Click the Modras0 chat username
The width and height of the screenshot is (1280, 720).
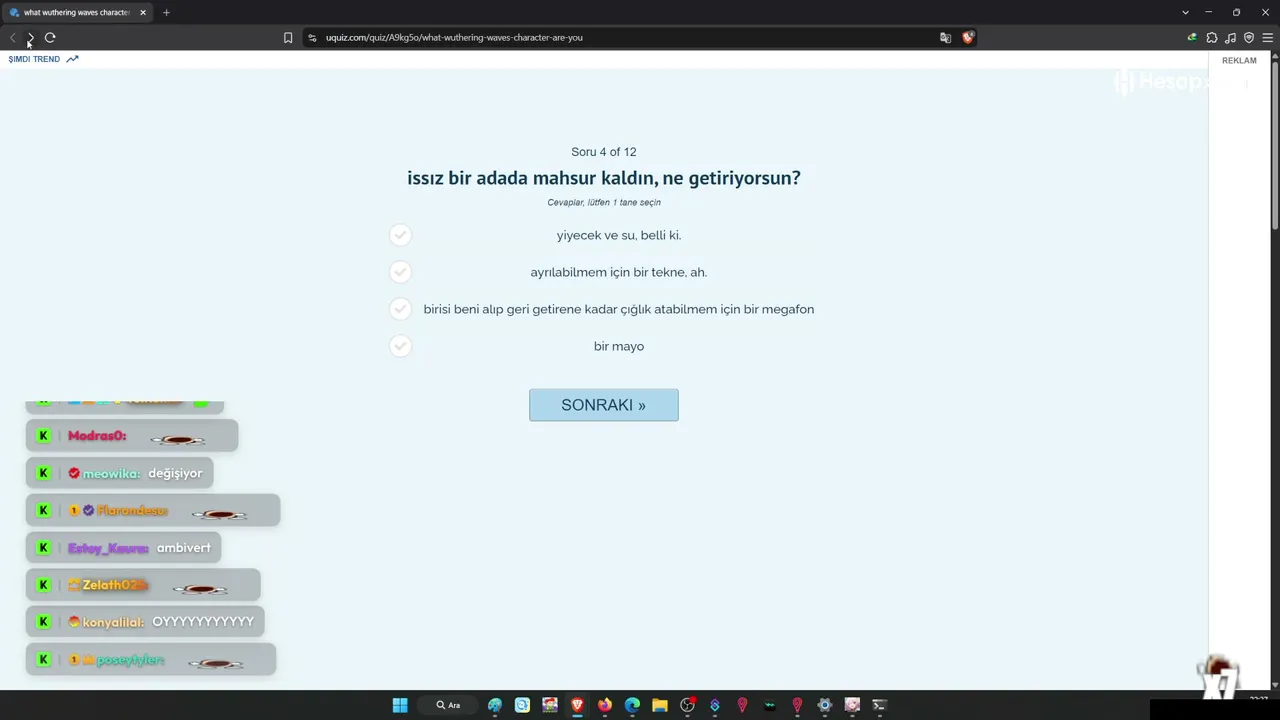(97, 436)
